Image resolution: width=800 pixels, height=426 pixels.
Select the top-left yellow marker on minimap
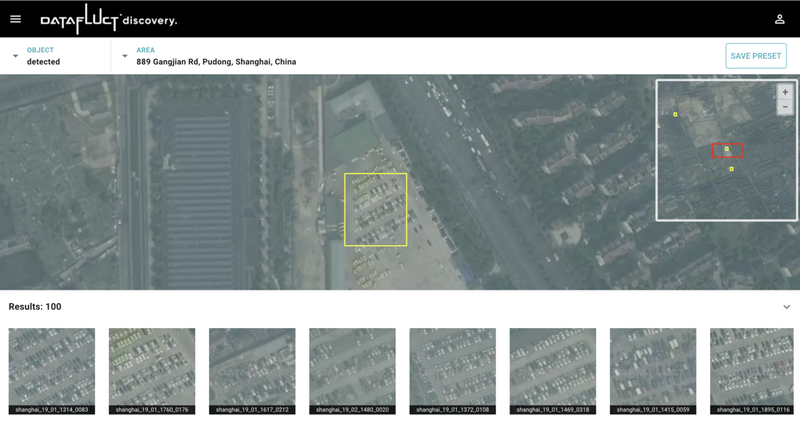tap(676, 114)
